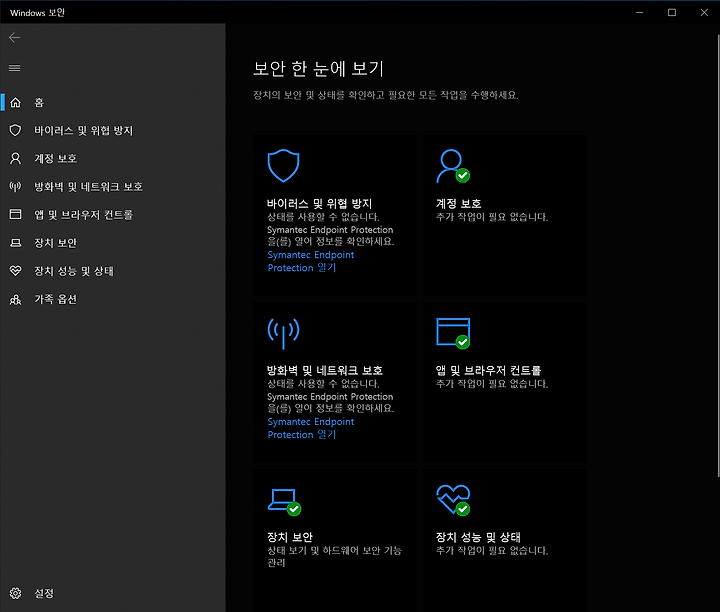Click 계정 보호 tile heading
The image size is (720, 612).
tap(458, 203)
